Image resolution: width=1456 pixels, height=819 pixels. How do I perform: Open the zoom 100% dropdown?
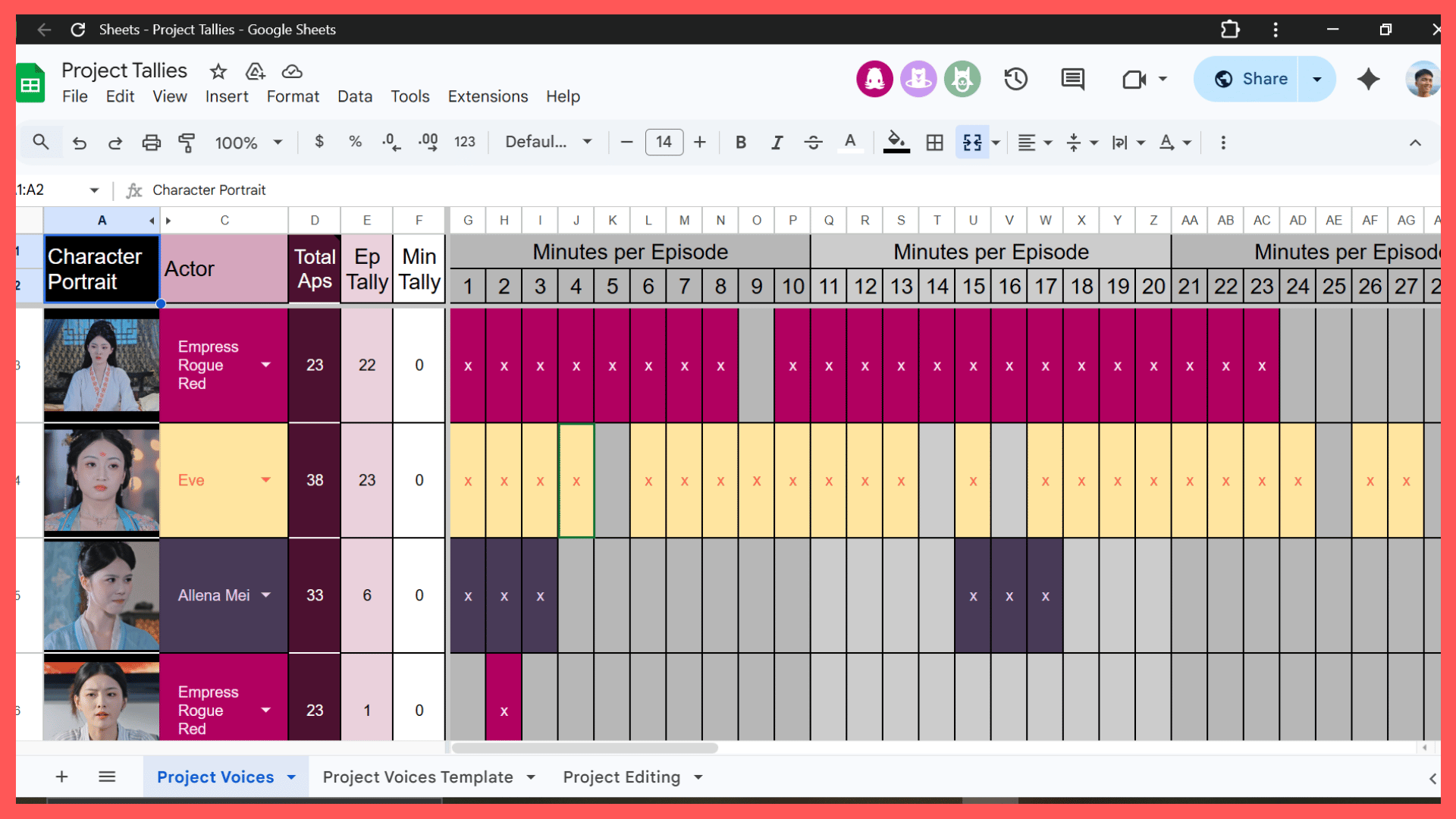point(248,143)
